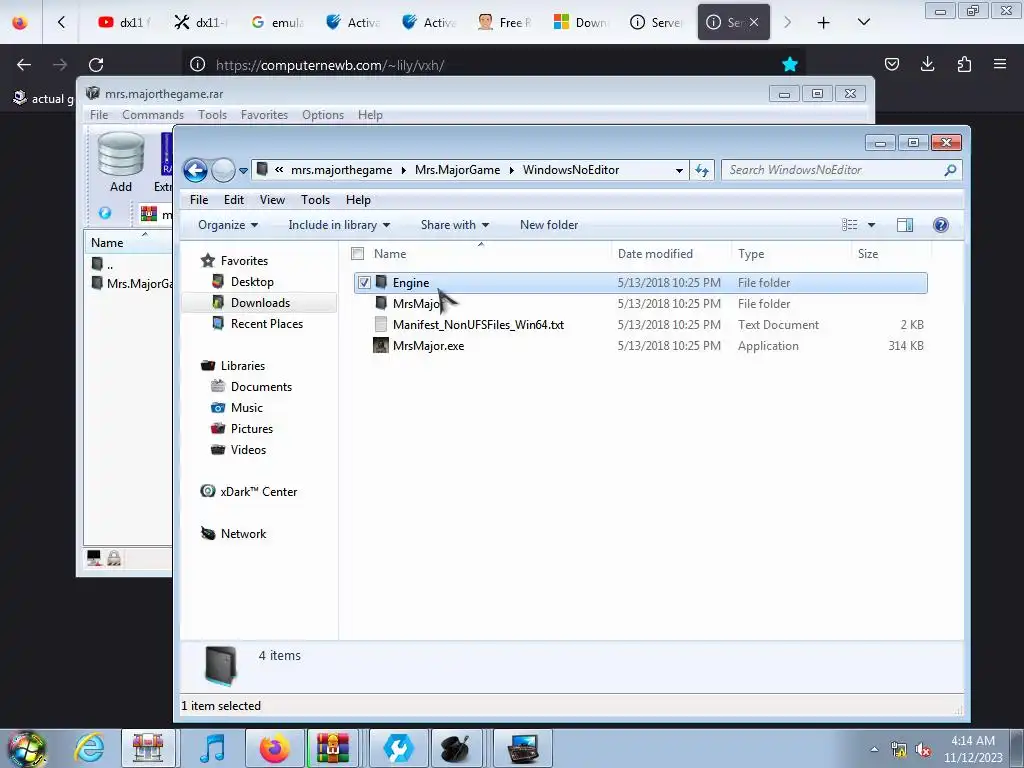This screenshot has height=768, width=1024.
Task: Sort by the Date modified column header
Action: (x=655, y=253)
